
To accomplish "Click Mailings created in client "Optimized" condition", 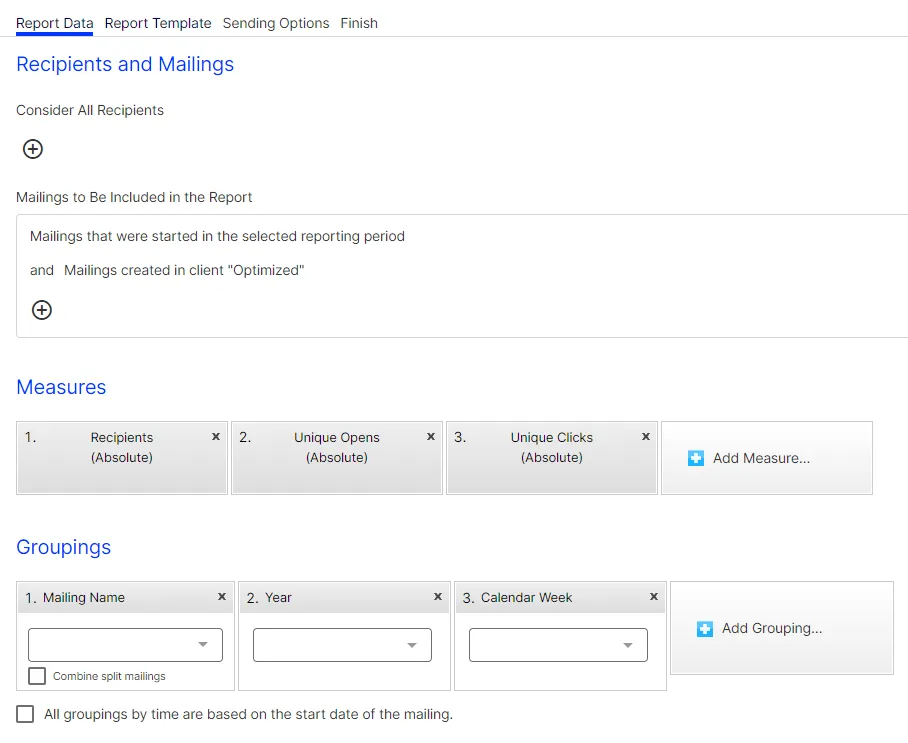I will [184, 270].
